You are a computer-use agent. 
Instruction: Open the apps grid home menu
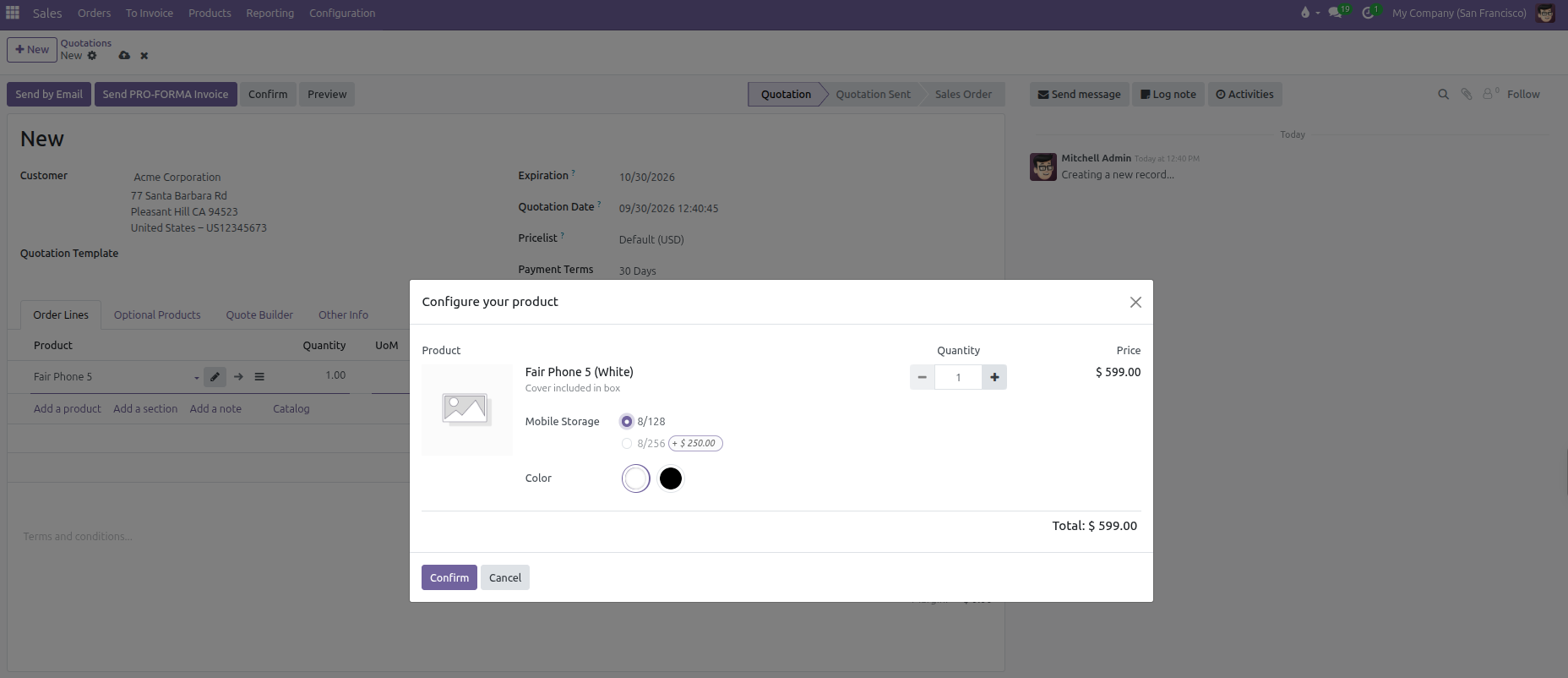[13, 13]
